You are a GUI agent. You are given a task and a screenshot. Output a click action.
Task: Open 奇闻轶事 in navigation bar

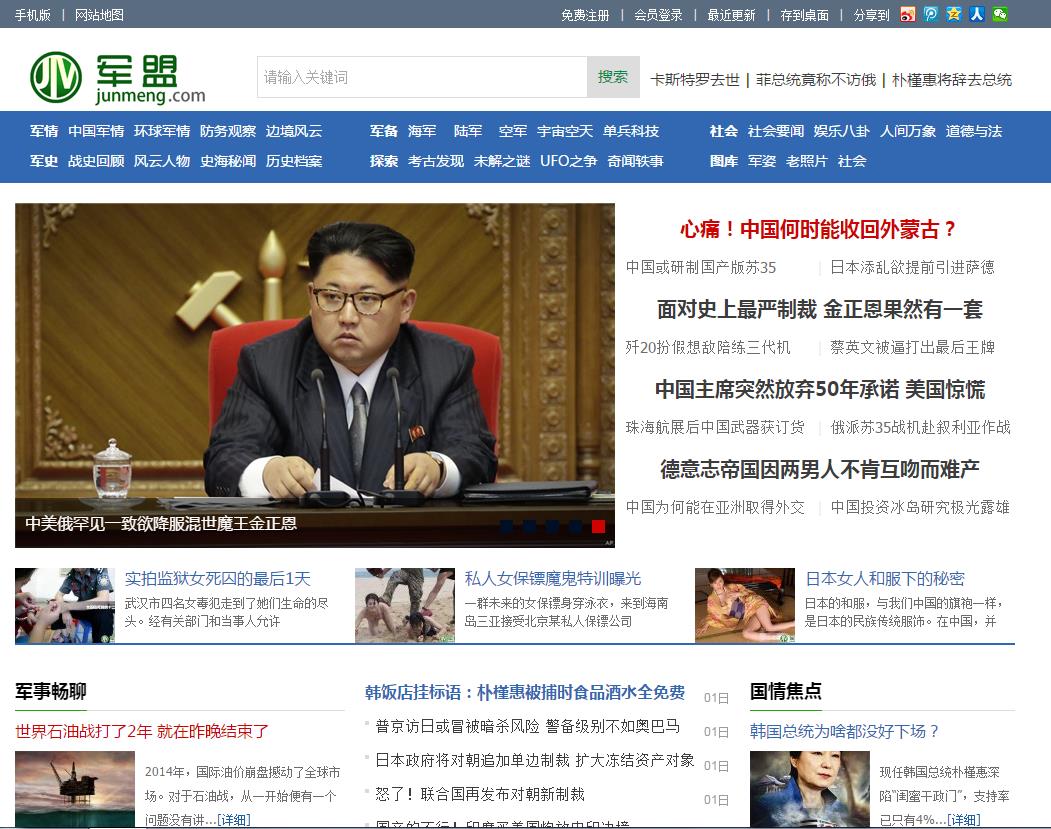click(x=635, y=162)
